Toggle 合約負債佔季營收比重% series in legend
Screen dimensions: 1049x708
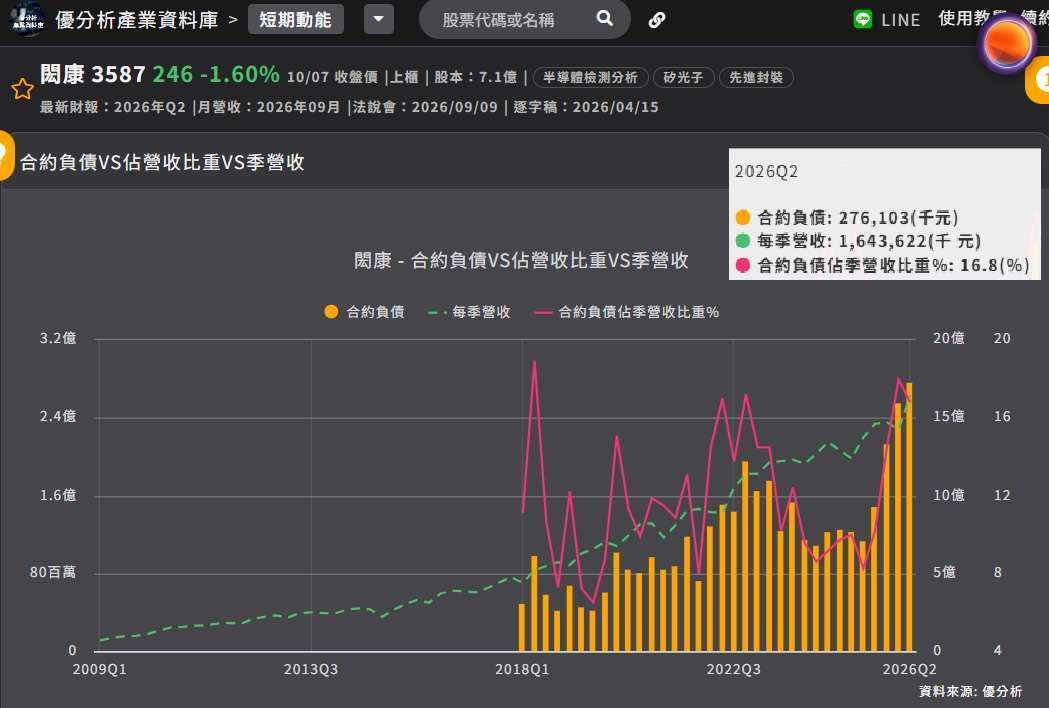click(626, 312)
